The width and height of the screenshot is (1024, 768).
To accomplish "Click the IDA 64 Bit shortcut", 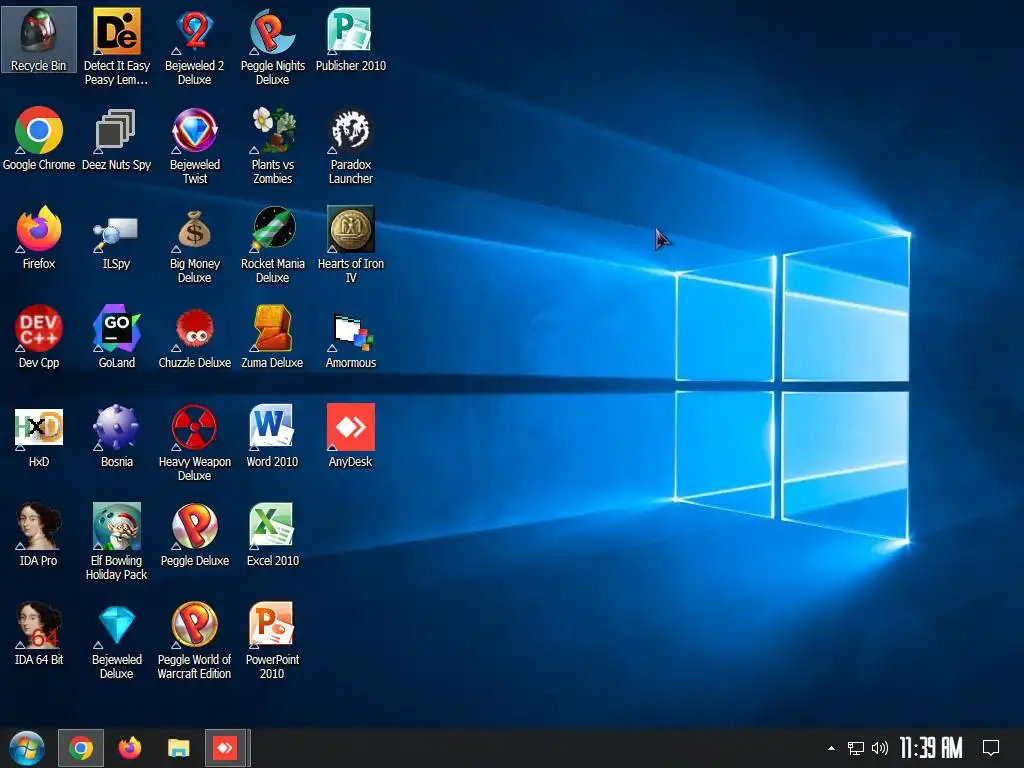I will pyautogui.click(x=39, y=633).
